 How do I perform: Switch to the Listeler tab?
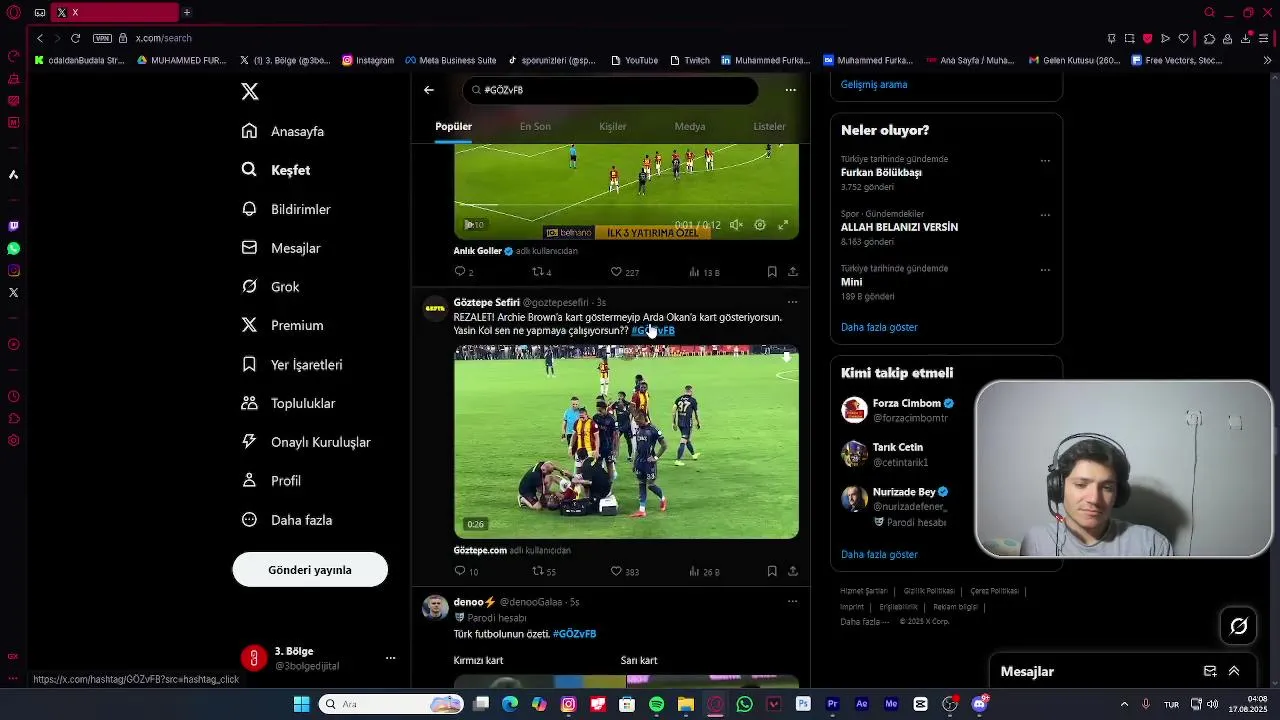[769, 127]
